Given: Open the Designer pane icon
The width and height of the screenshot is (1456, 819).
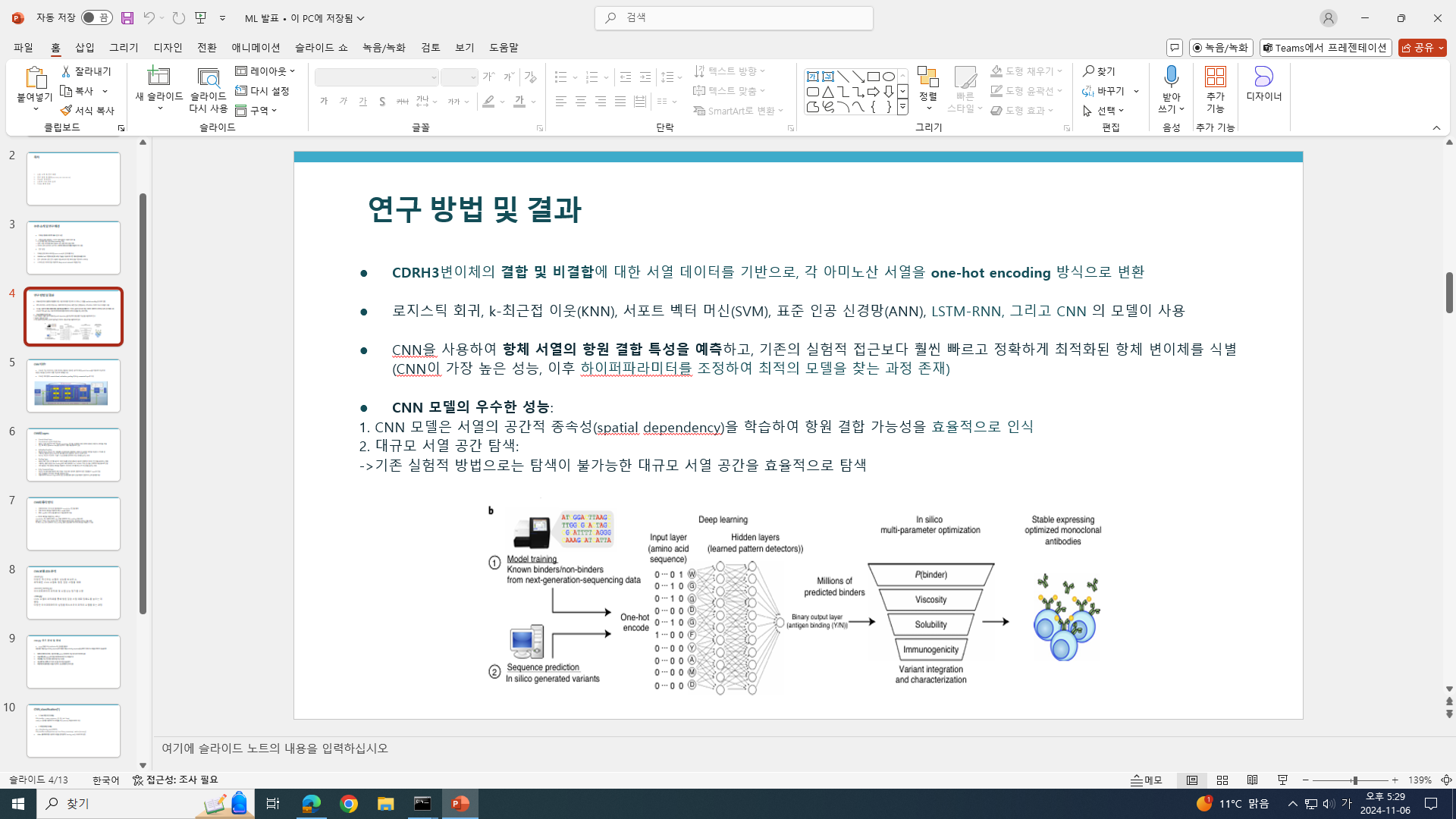Looking at the screenshot, I should [x=1263, y=77].
